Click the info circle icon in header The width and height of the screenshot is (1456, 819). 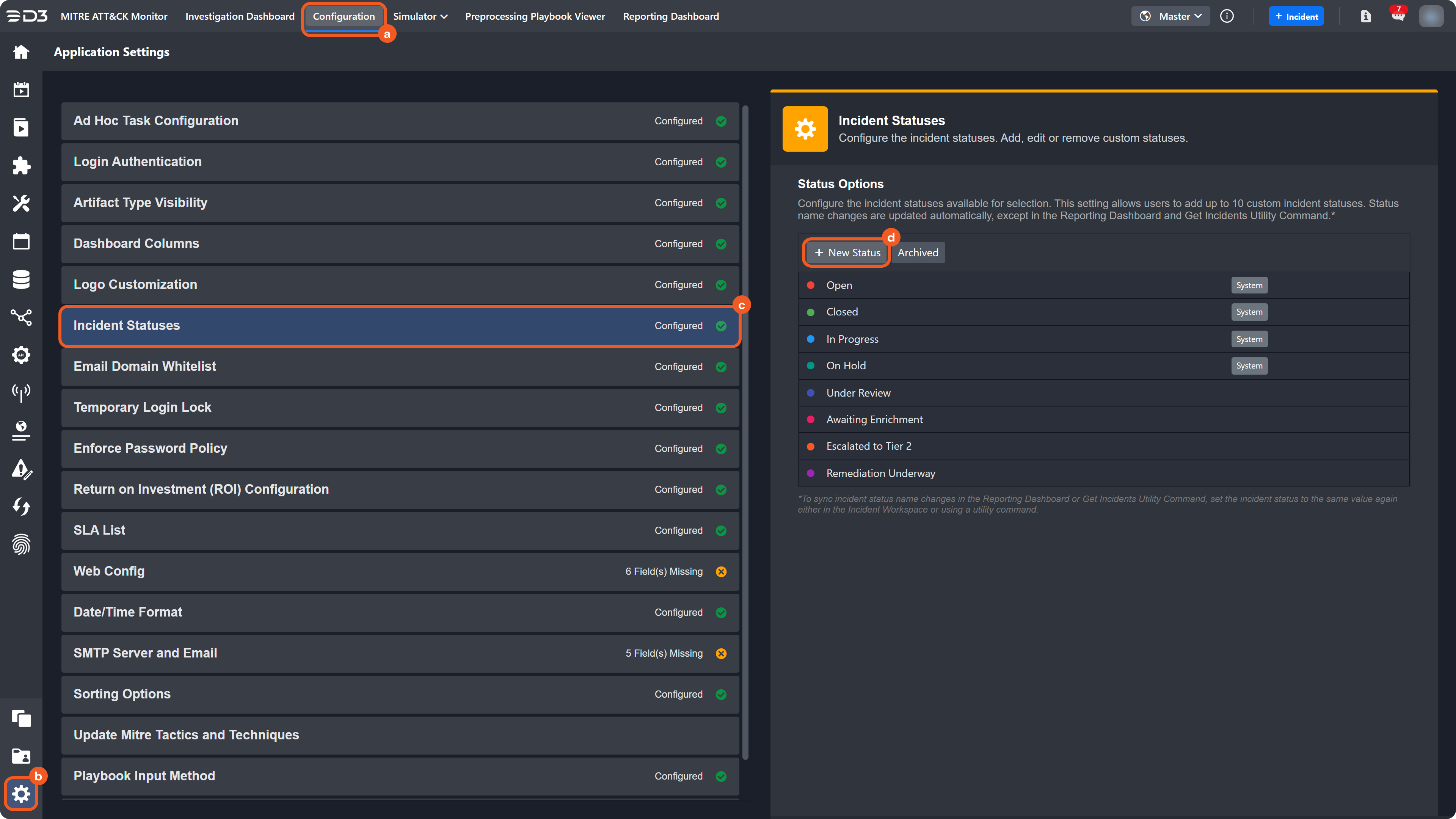(1227, 16)
